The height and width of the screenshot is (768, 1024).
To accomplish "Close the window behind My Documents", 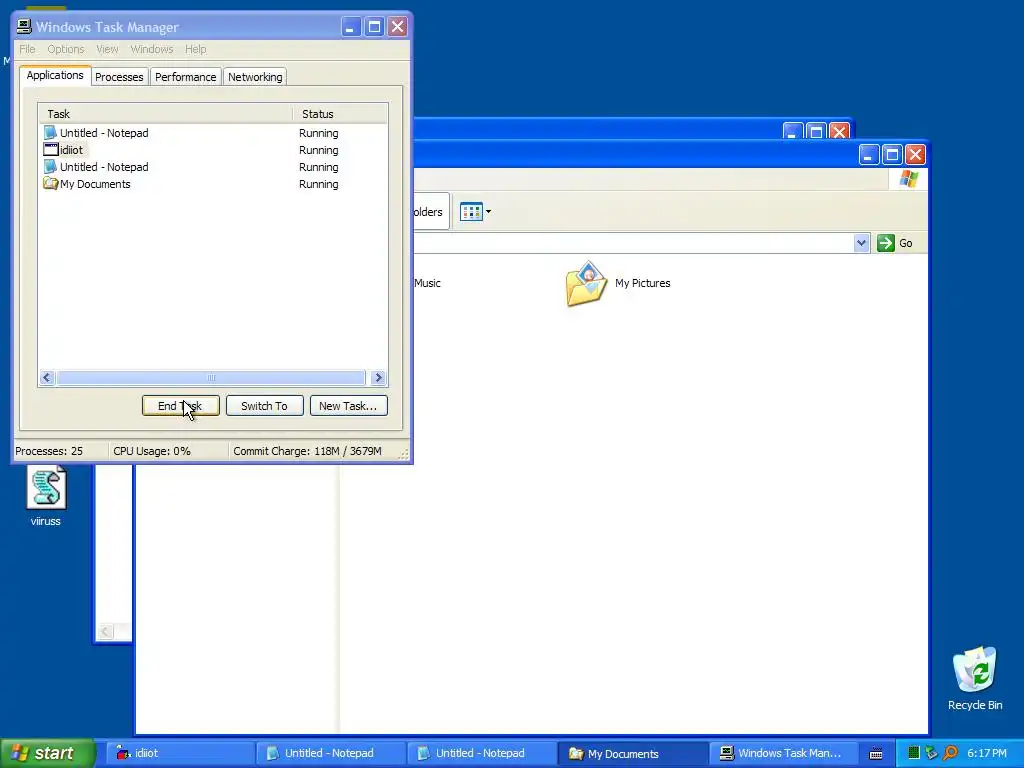I will [839, 131].
